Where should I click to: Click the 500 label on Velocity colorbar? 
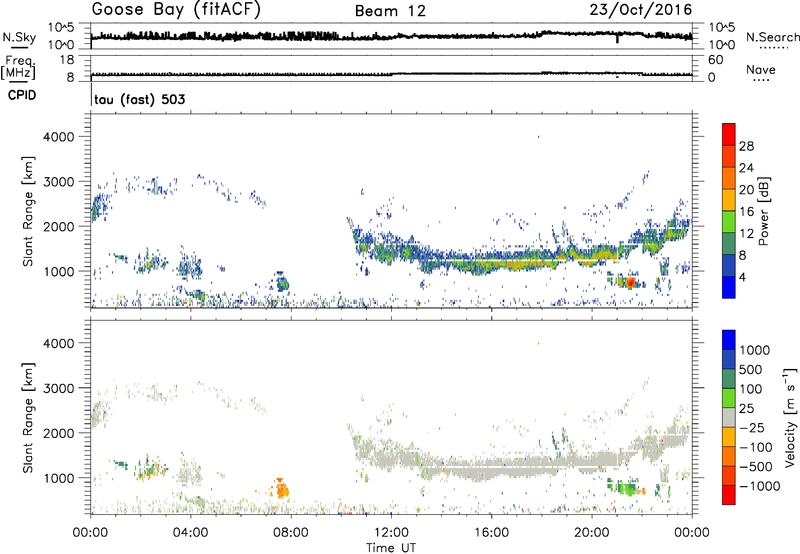(x=751, y=370)
